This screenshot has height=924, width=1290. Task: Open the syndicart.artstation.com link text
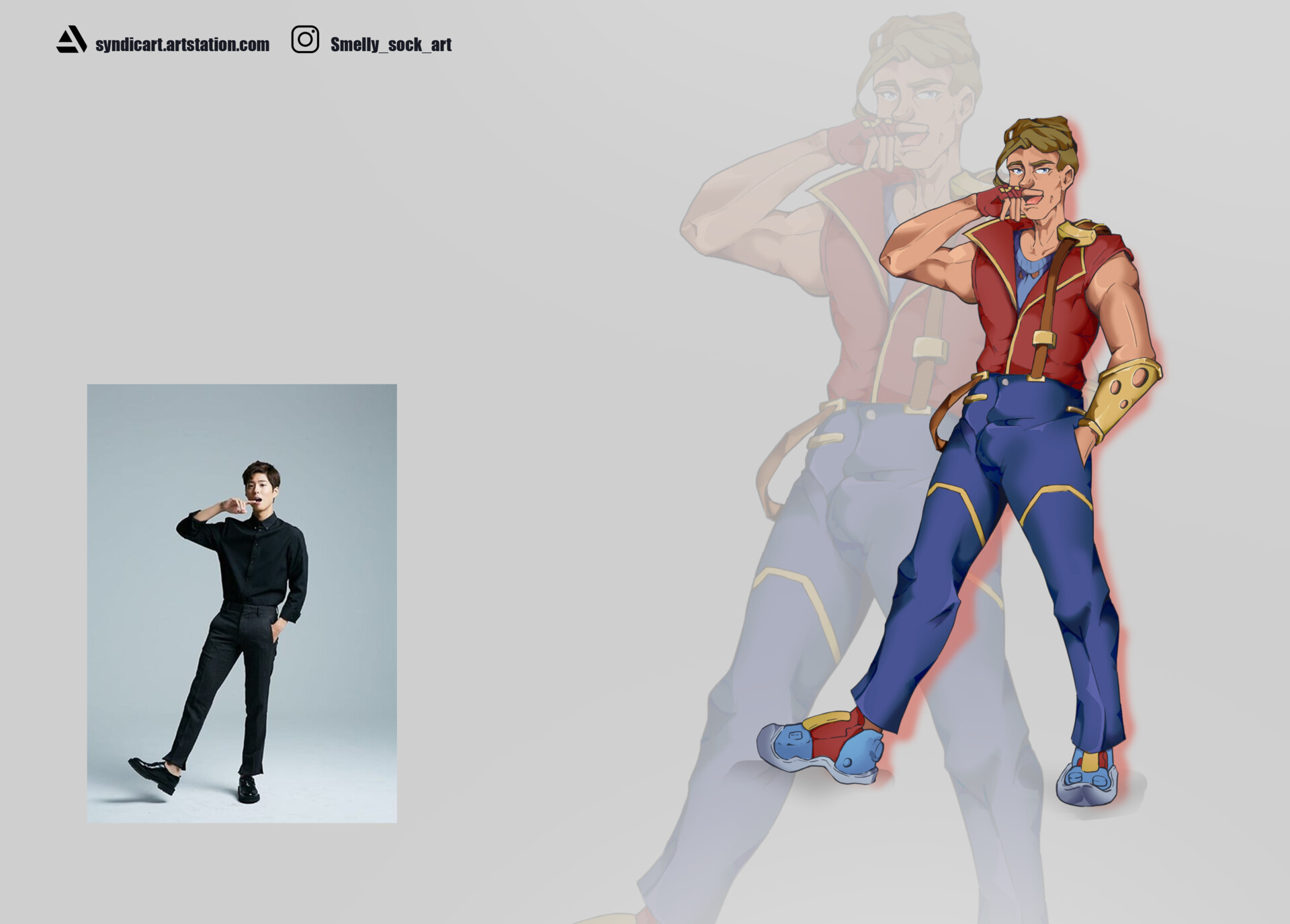coord(182,44)
